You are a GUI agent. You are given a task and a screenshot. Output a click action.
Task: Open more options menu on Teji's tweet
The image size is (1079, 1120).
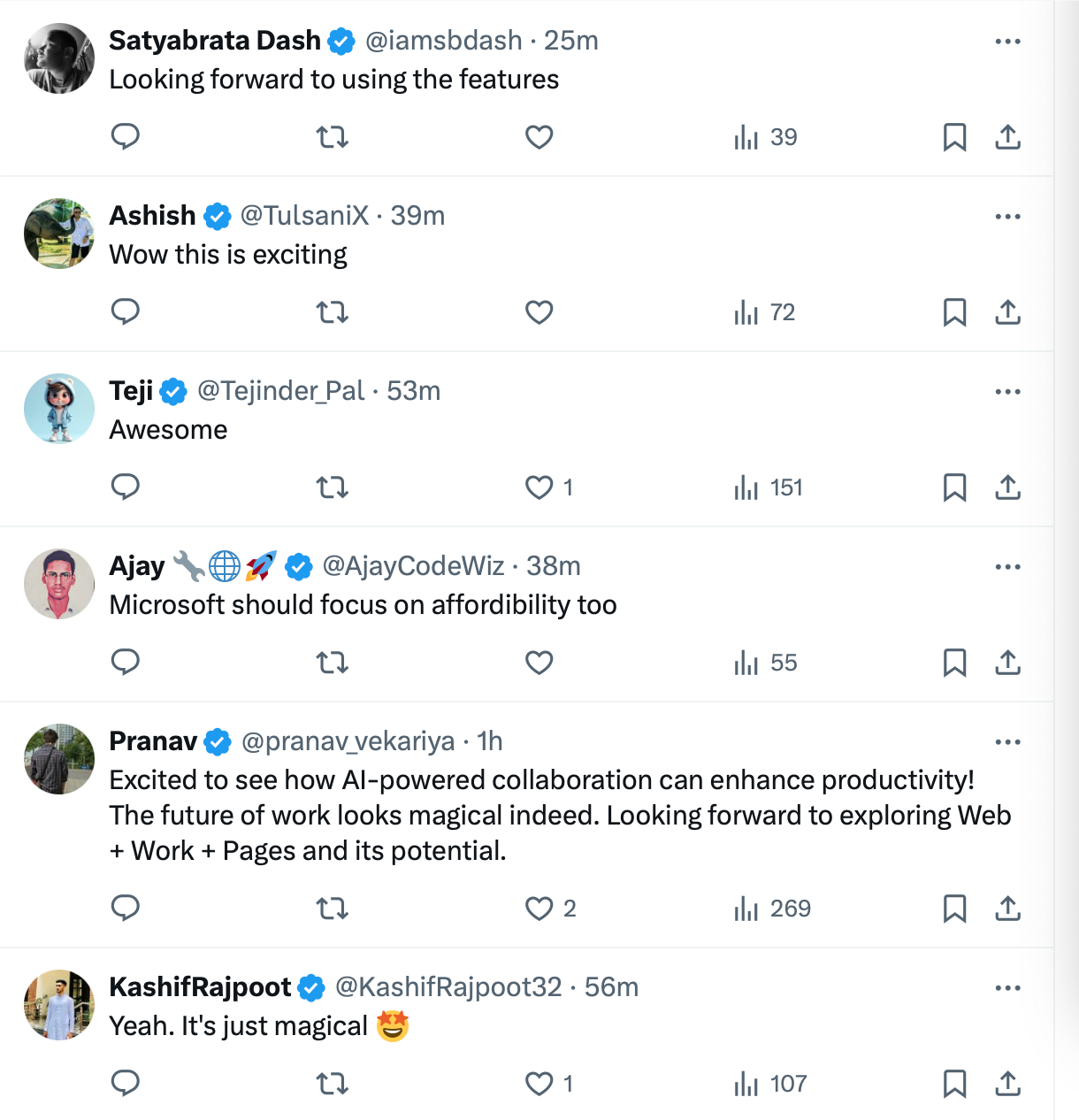tap(1007, 392)
